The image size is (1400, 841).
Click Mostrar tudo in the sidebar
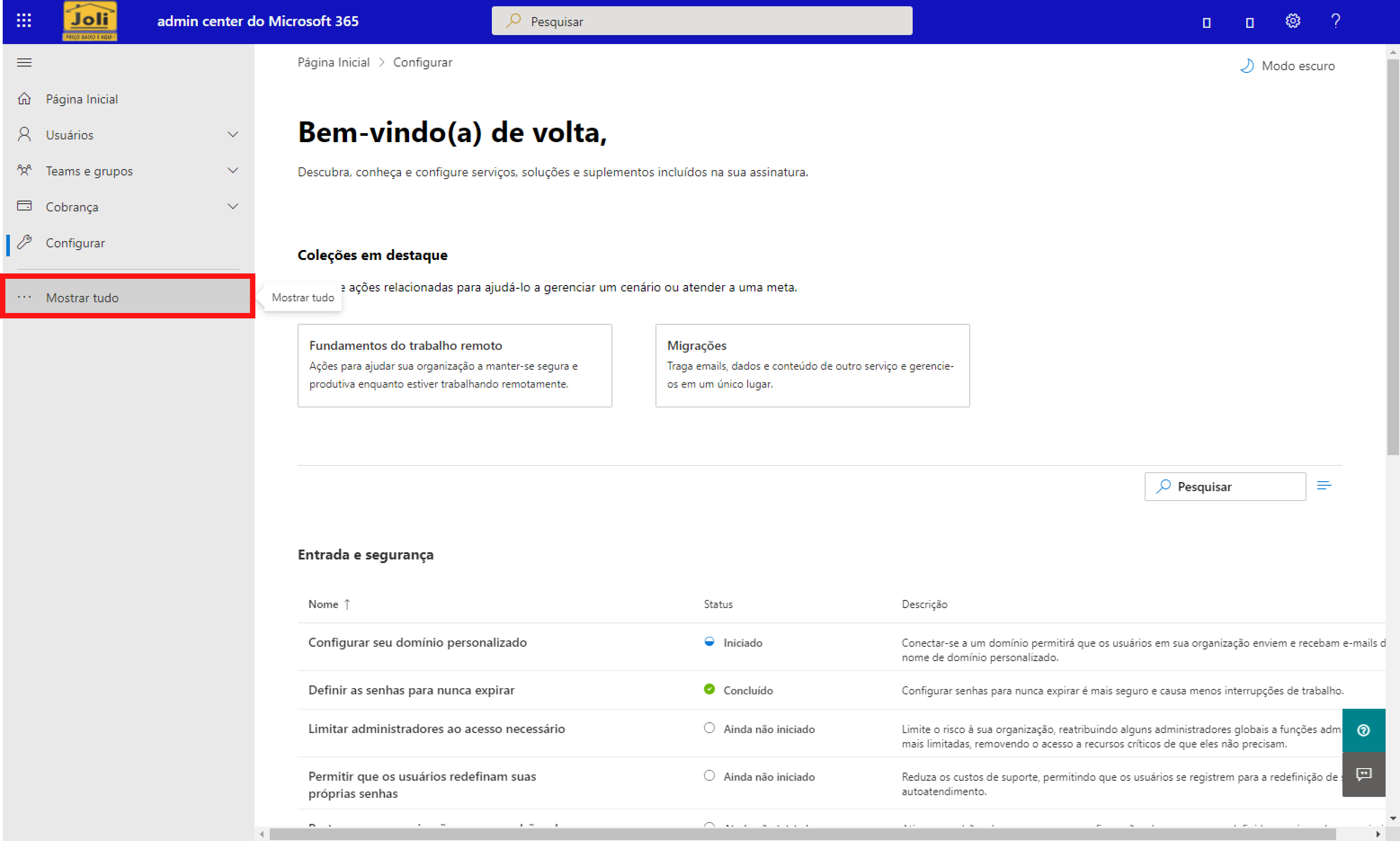[82, 298]
